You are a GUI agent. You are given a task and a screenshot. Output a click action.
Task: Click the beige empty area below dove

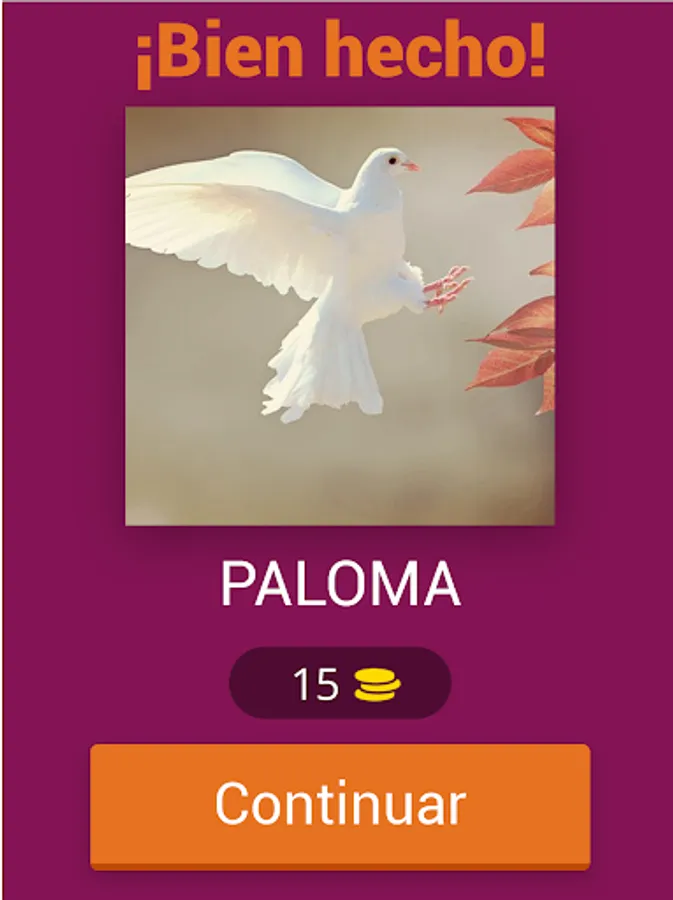(339, 476)
